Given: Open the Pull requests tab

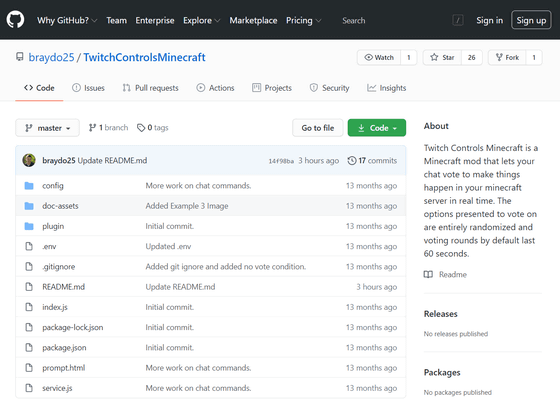Looking at the screenshot, I should [150, 88].
